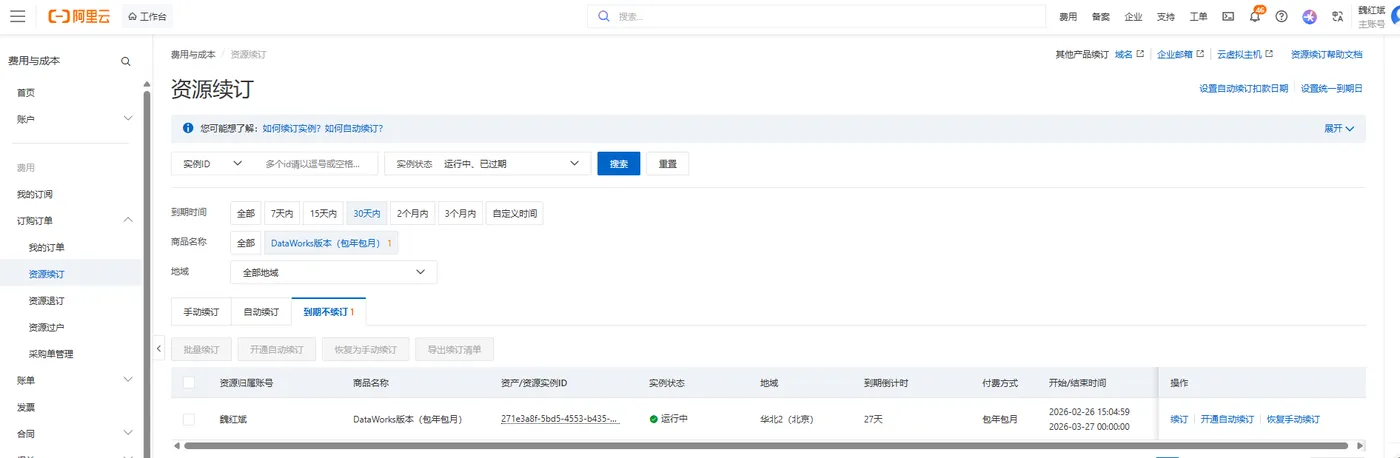Image resolution: width=1400 pixels, height=458 pixels.
Task: Open the AI assistant purple icon
Action: pos(1309,16)
